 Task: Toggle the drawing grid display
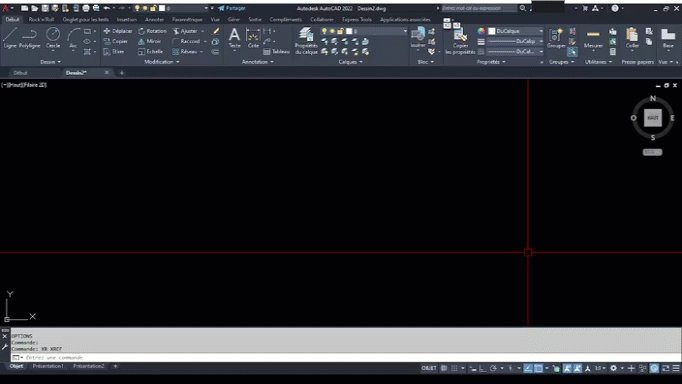click(x=444, y=368)
